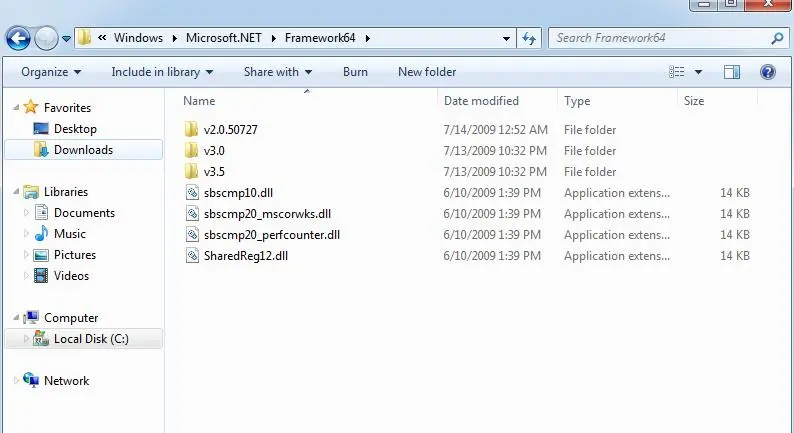This screenshot has width=794, height=433.
Task: Open the Include in library menu
Action: click(162, 72)
